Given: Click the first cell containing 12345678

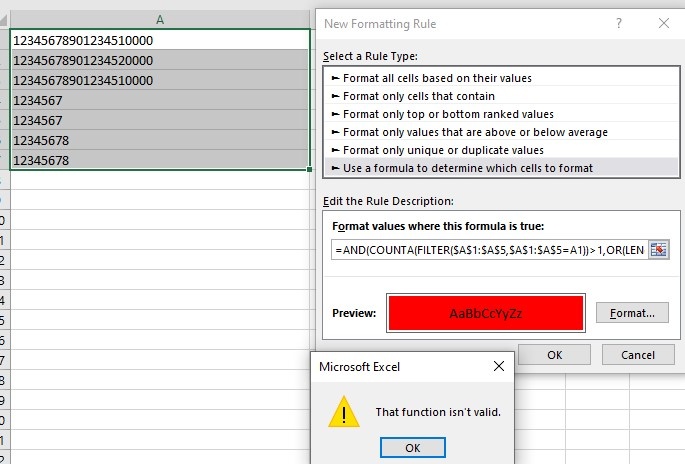Looking at the screenshot, I should [160, 141].
